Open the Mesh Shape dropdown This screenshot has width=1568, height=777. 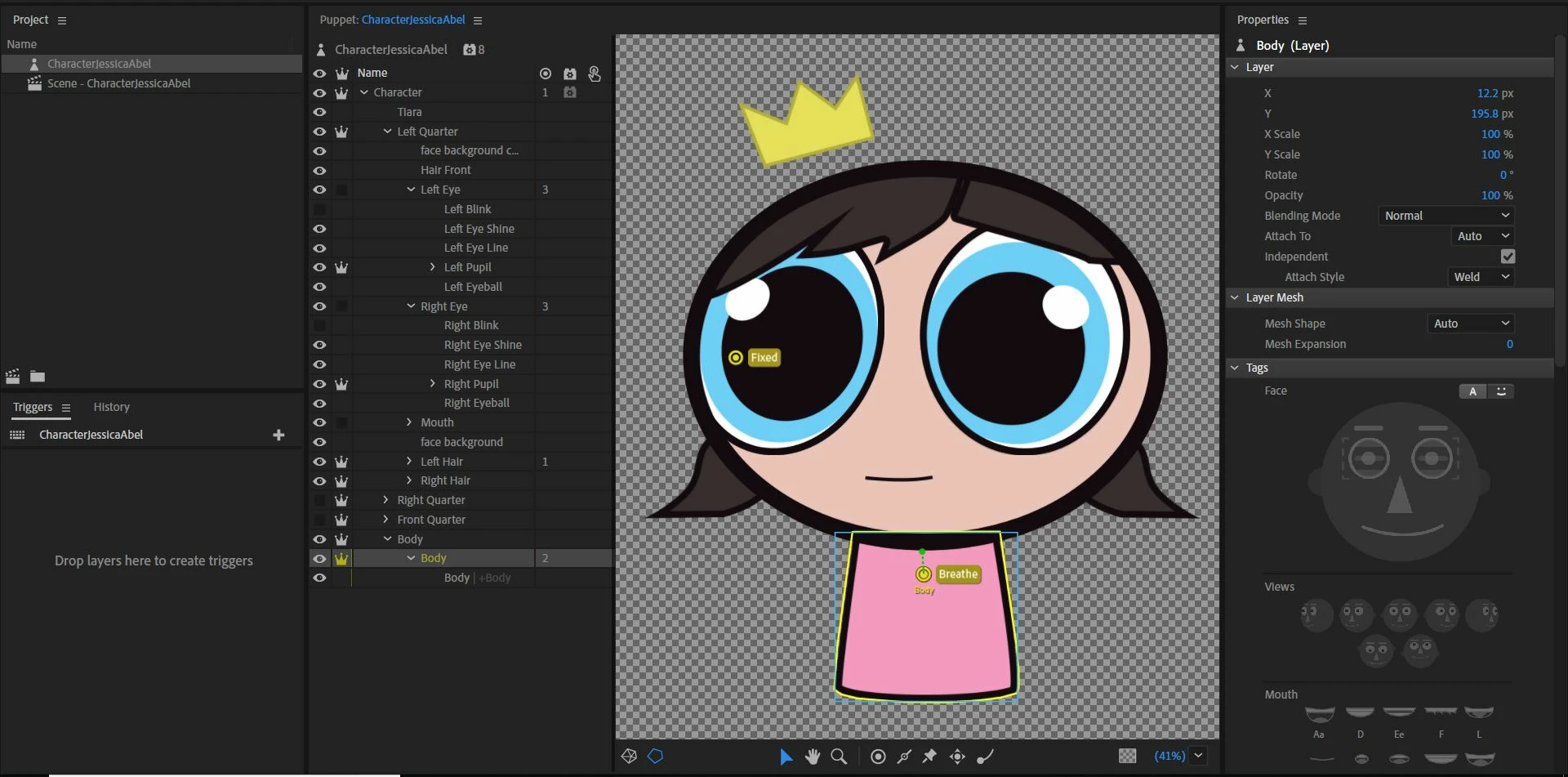[1471, 324]
